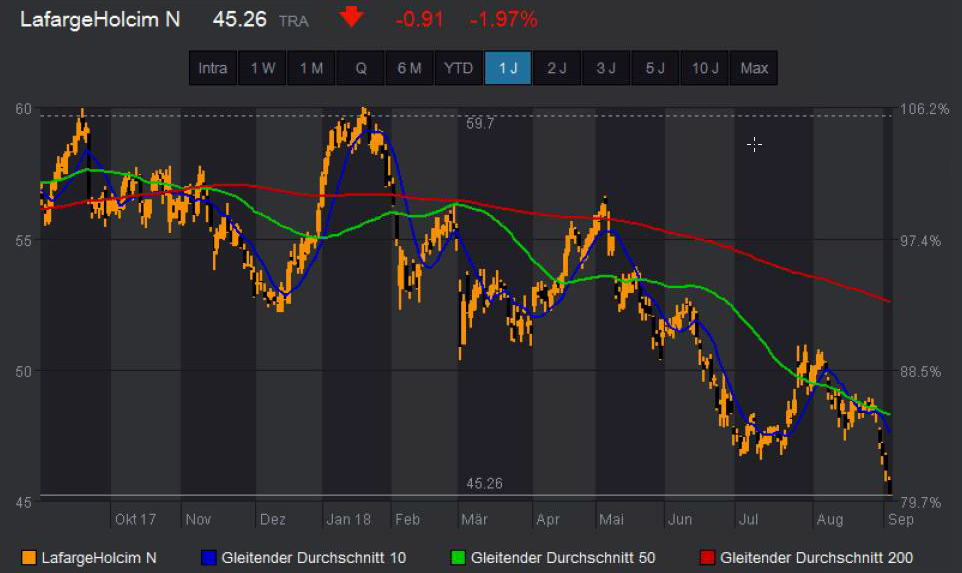Switch chart to 1 M range
The height and width of the screenshot is (573, 962).
coord(312,68)
